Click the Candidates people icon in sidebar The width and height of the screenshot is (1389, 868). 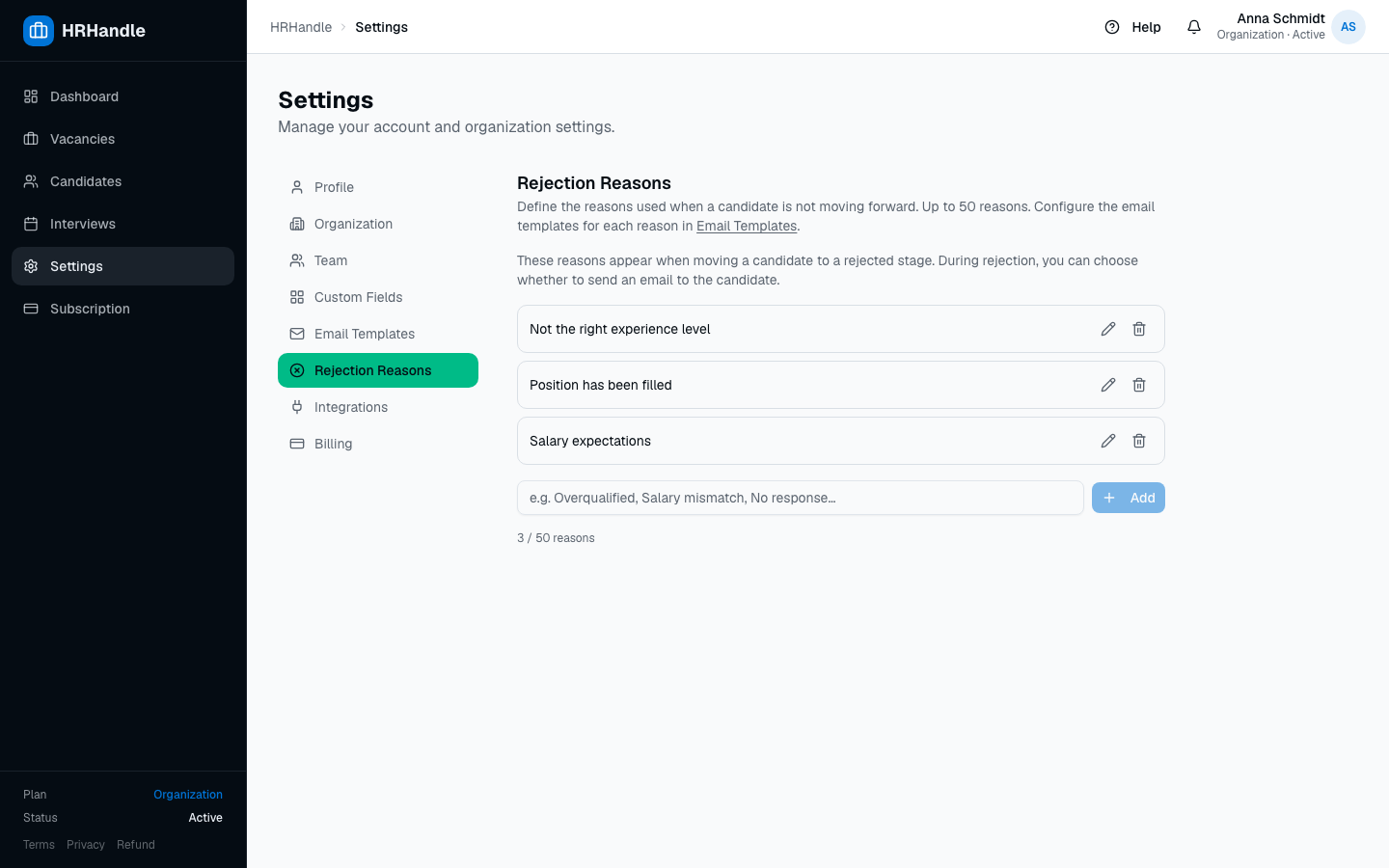pos(31,181)
